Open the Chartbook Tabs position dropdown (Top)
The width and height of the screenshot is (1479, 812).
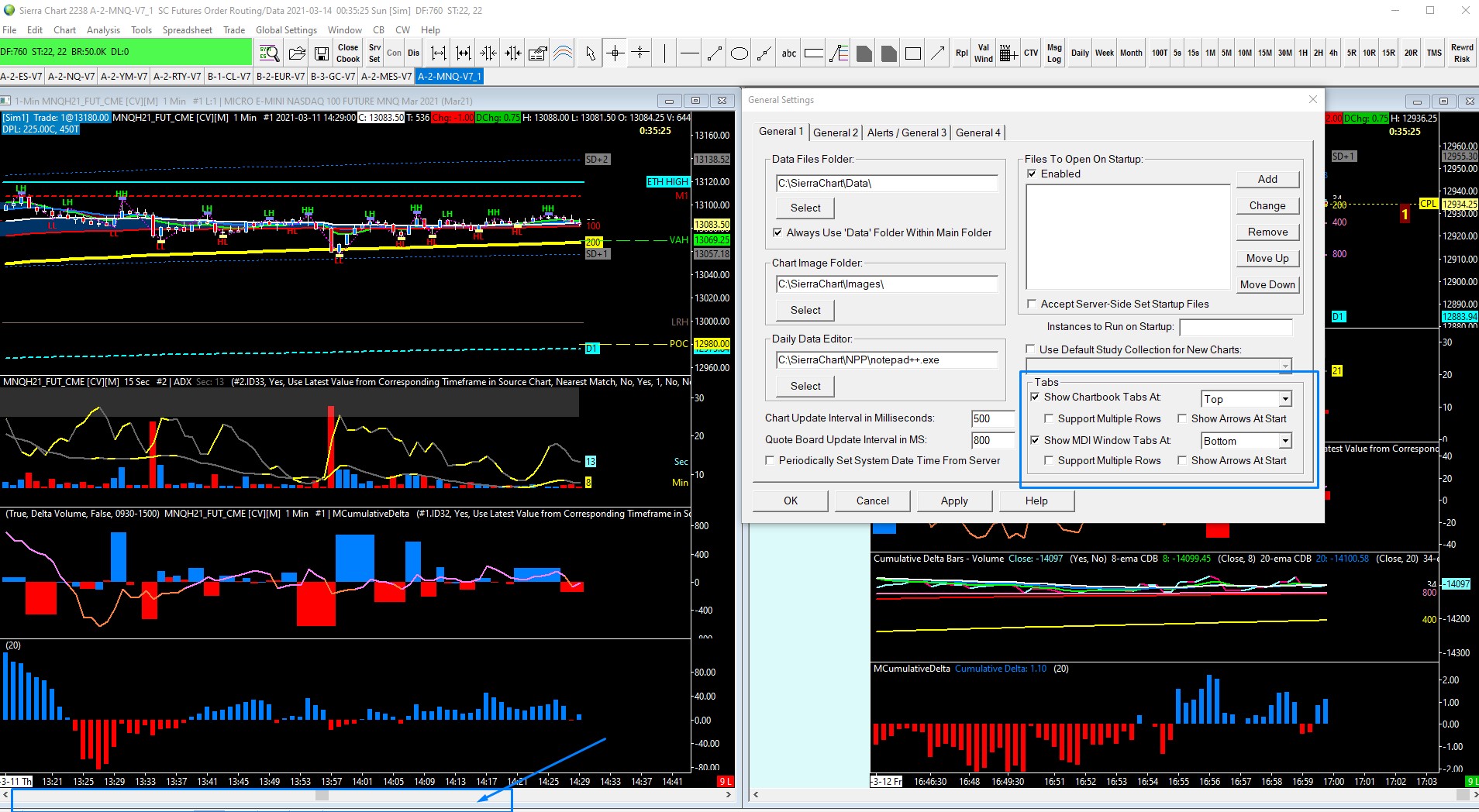click(x=1284, y=399)
